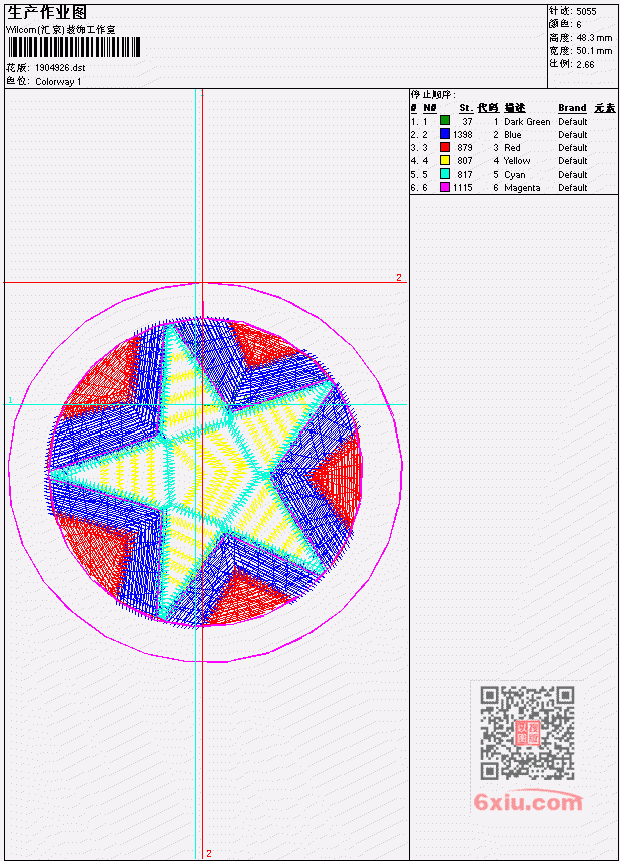
Task: Click the file name 1904926.dst
Action: point(60,68)
